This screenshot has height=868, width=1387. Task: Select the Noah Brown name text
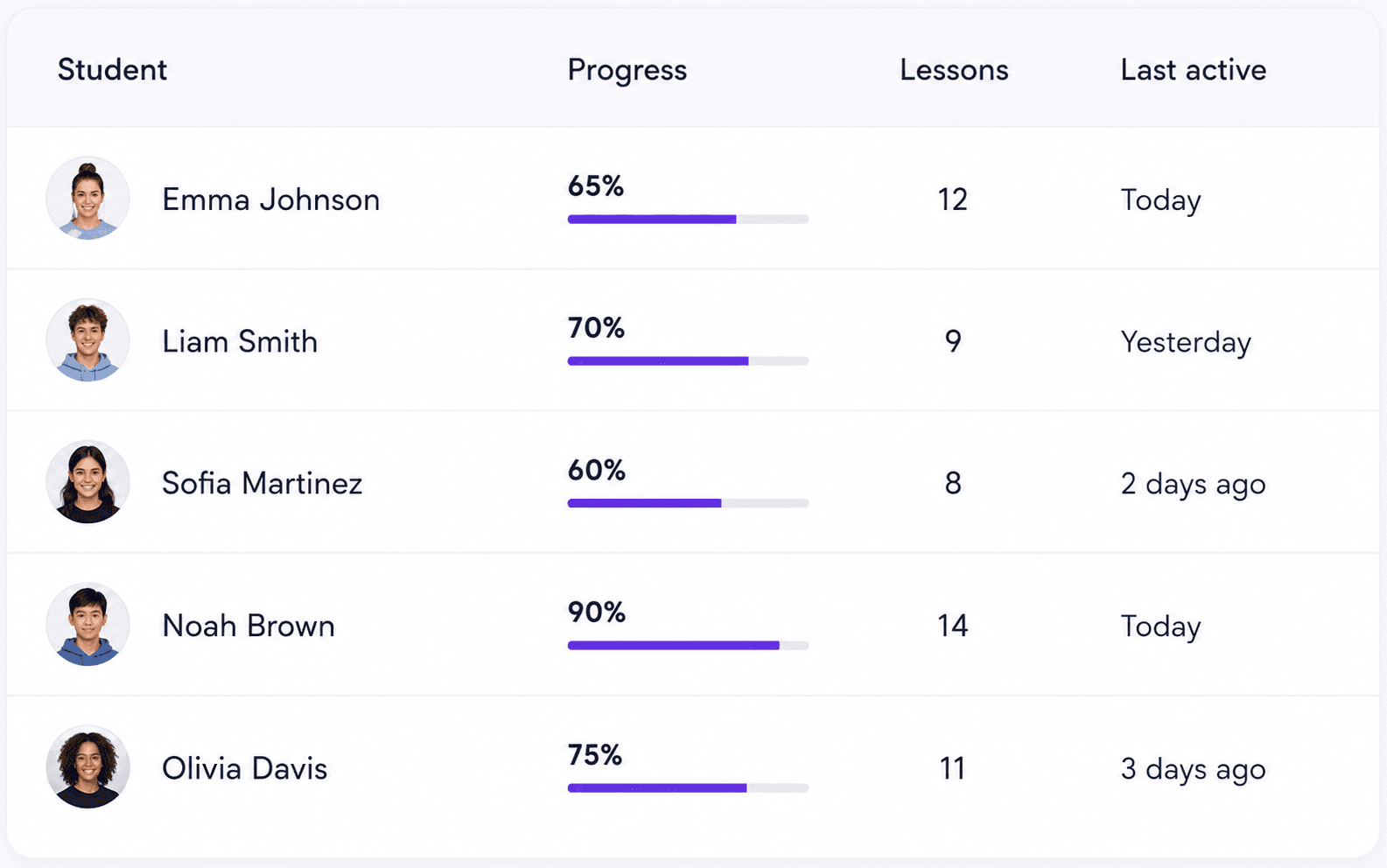point(249,626)
